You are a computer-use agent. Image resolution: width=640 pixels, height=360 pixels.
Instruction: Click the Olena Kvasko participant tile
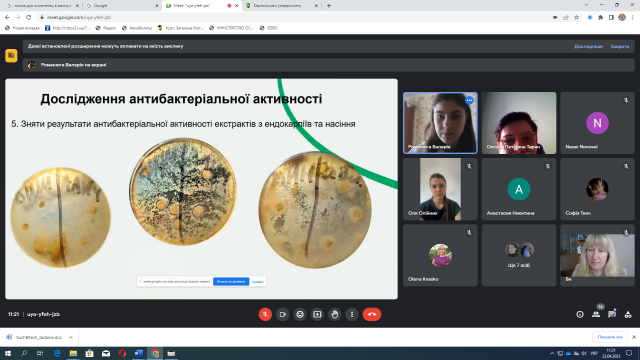pyautogui.click(x=440, y=255)
